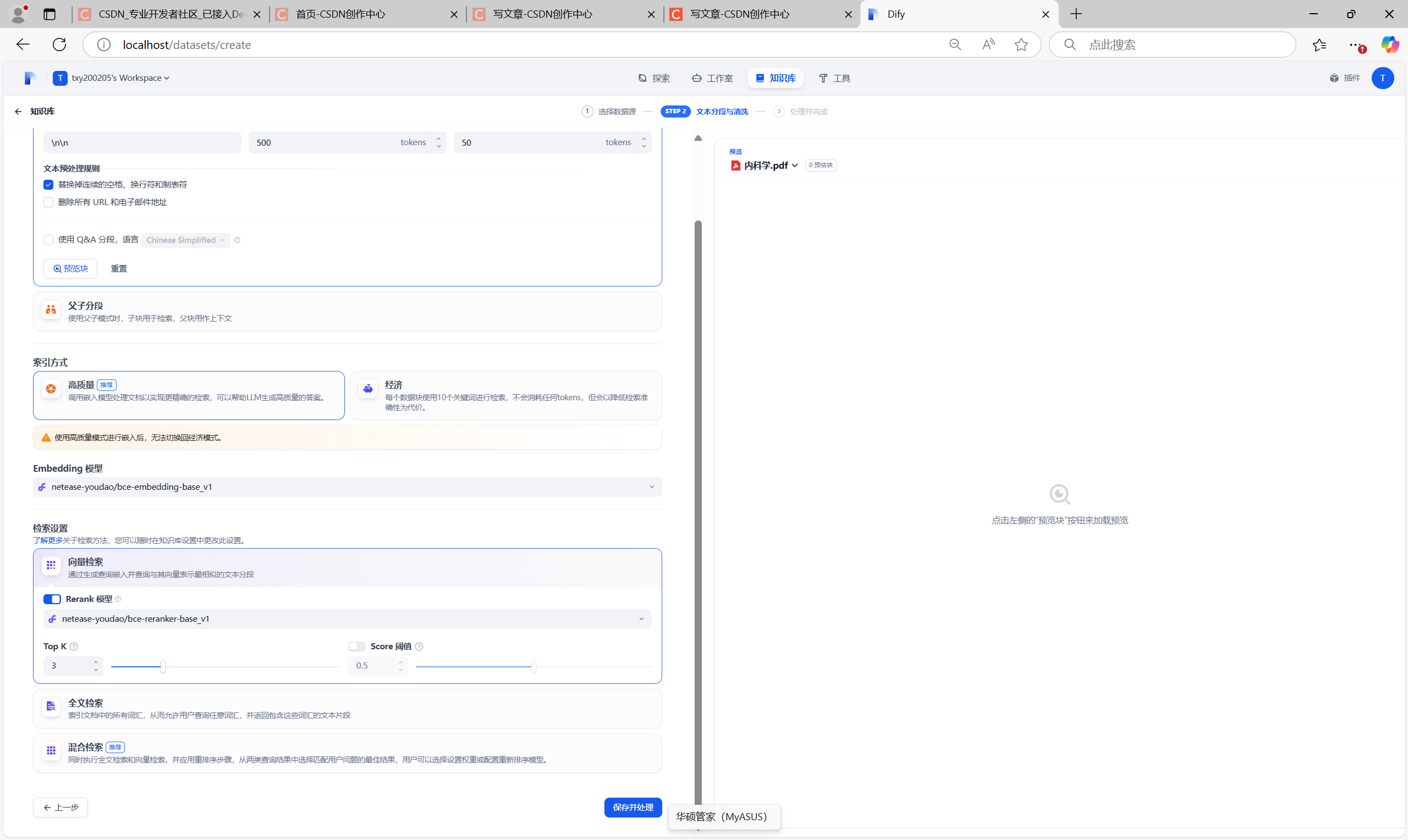
Task: Click the Score 阈值 help icon
Action: pyautogui.click(x=420, y=646)
